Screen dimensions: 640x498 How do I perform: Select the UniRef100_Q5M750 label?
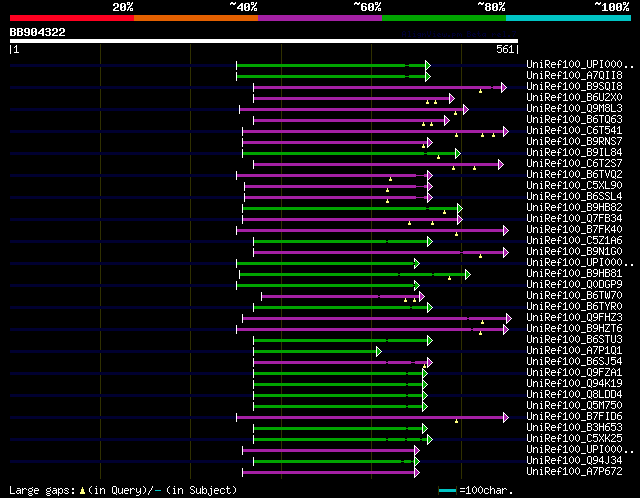574,406
